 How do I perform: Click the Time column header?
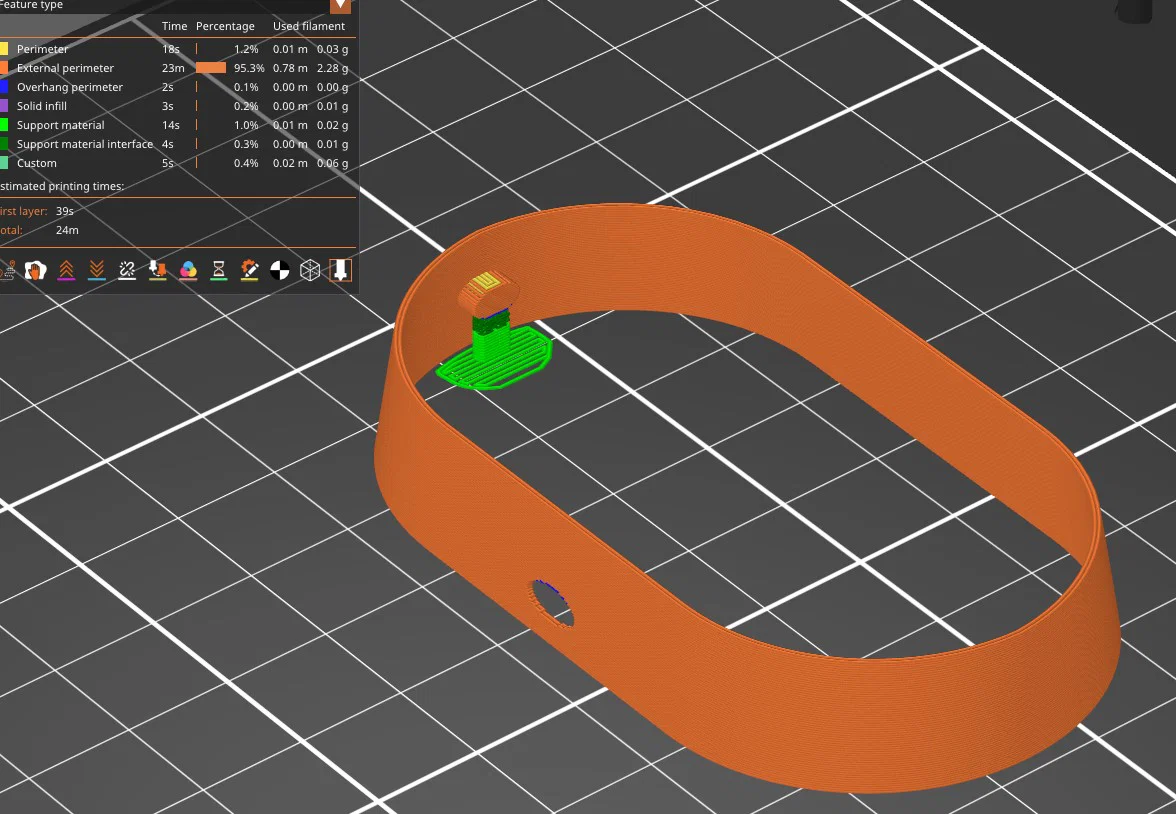[x=175, y=26]
